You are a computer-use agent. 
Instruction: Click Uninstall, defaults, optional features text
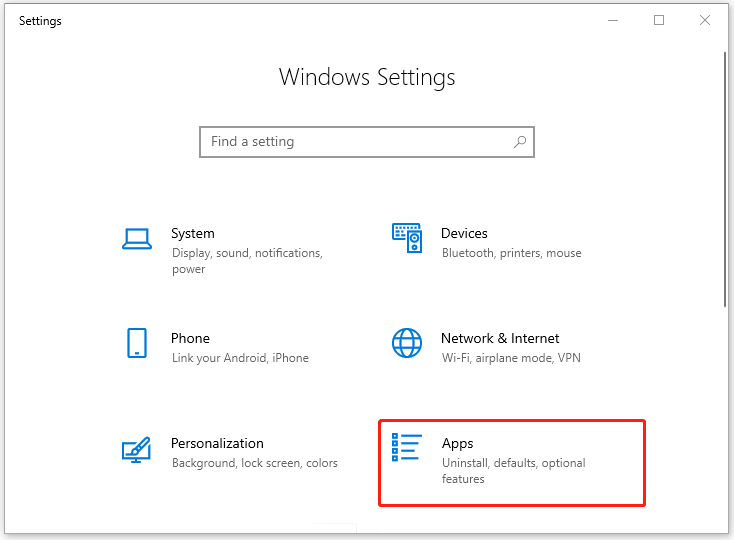pyautogui.click(x=514, y=471)
